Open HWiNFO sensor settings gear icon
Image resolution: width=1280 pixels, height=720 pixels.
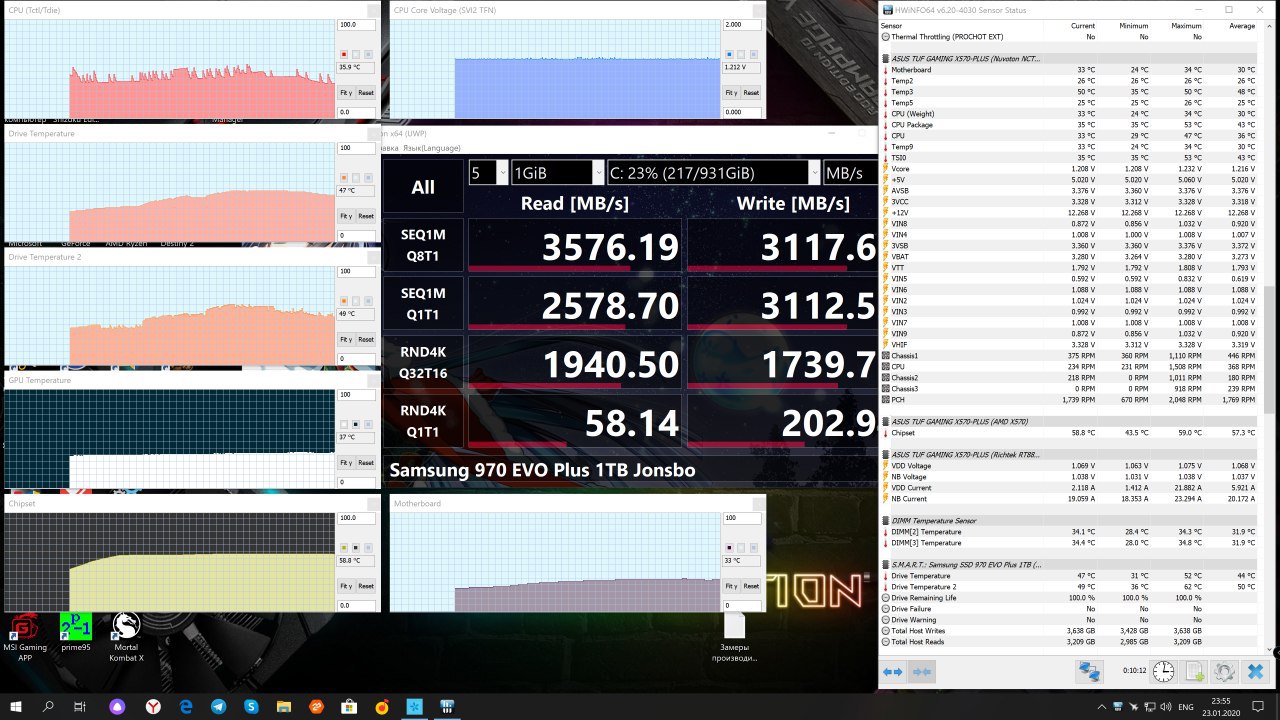point(1225,672)
